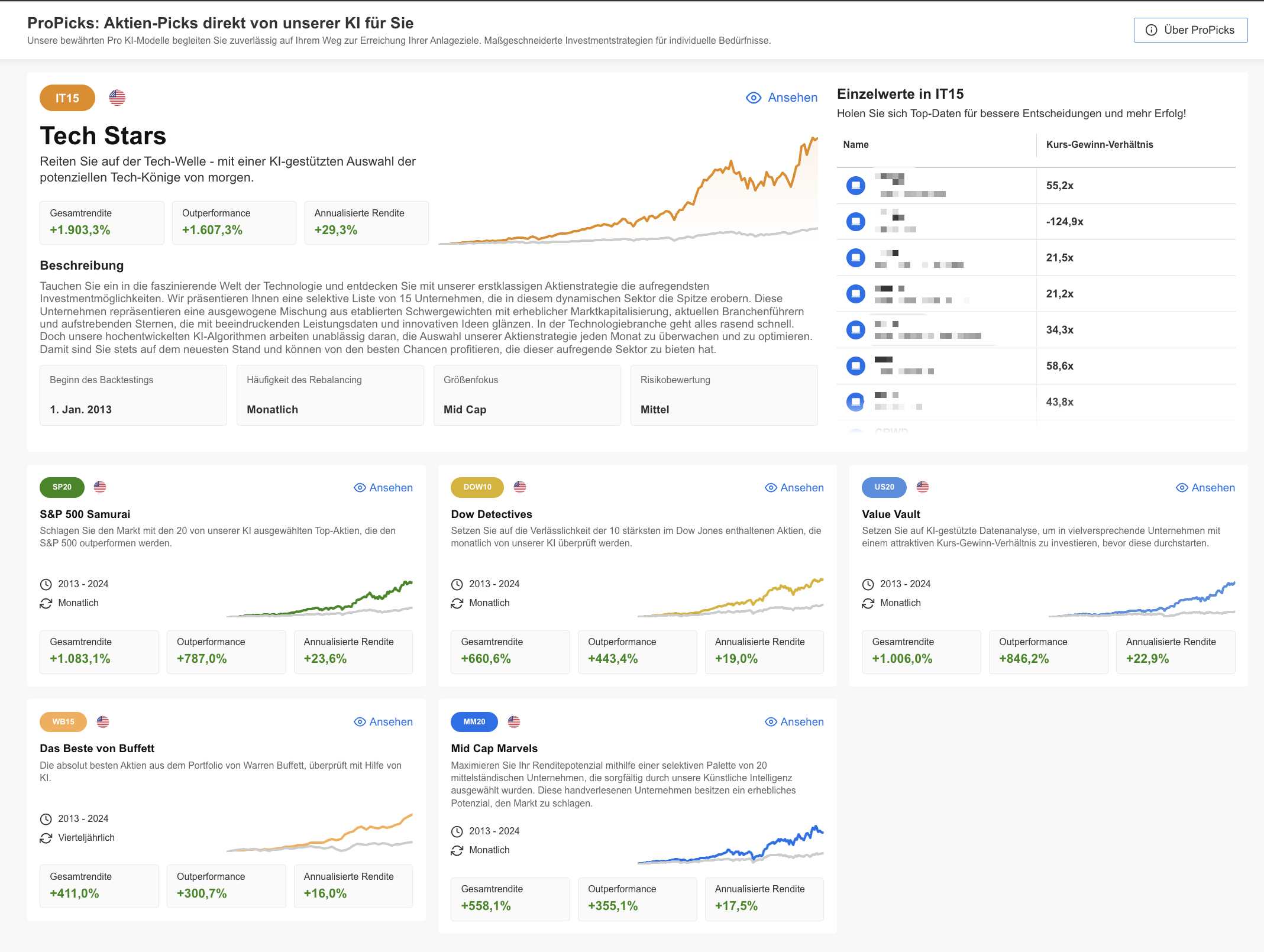Image resolution: width=1264 pixels, height=952 pixels.
Task: Click the Dow Detectives mini chart
Action: pyautogui.click(x=730, y=597)
